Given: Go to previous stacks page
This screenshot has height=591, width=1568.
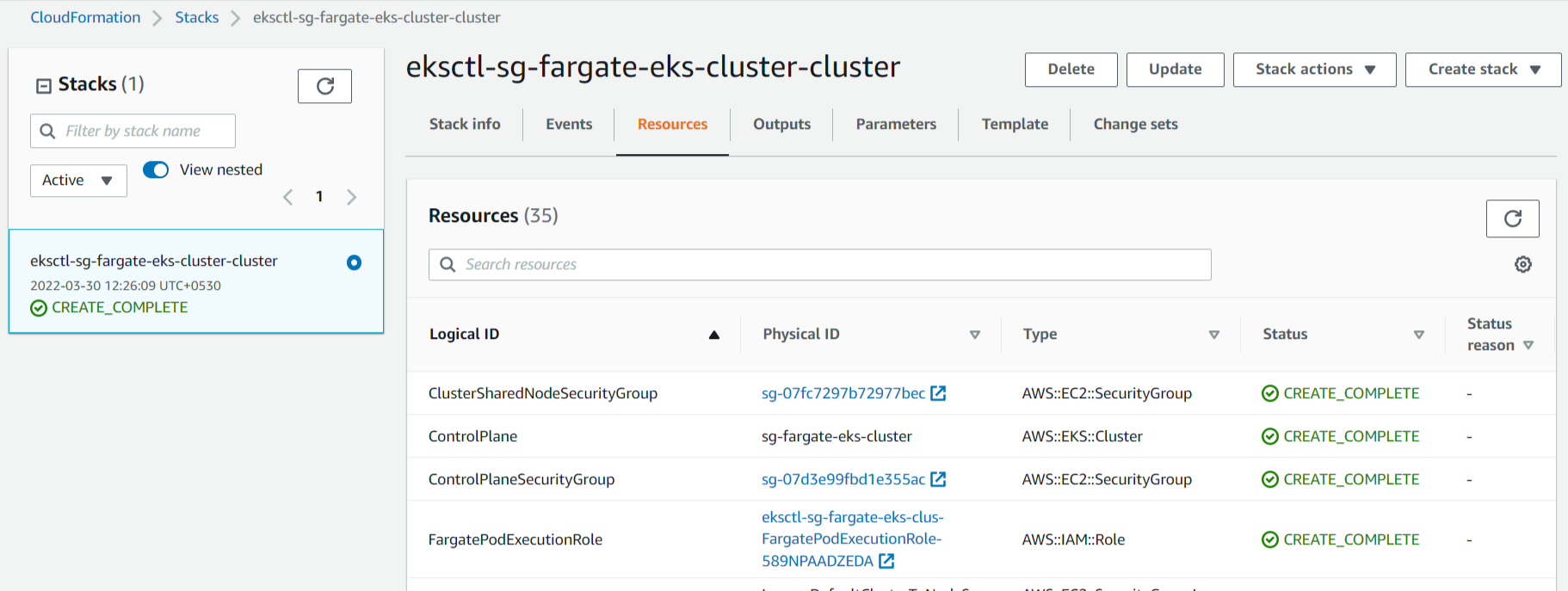Looking at the screenshot, I should point(288,197).
